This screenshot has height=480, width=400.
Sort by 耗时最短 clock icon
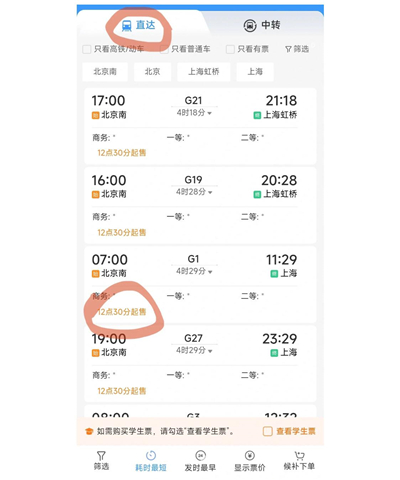pos(151,455)
